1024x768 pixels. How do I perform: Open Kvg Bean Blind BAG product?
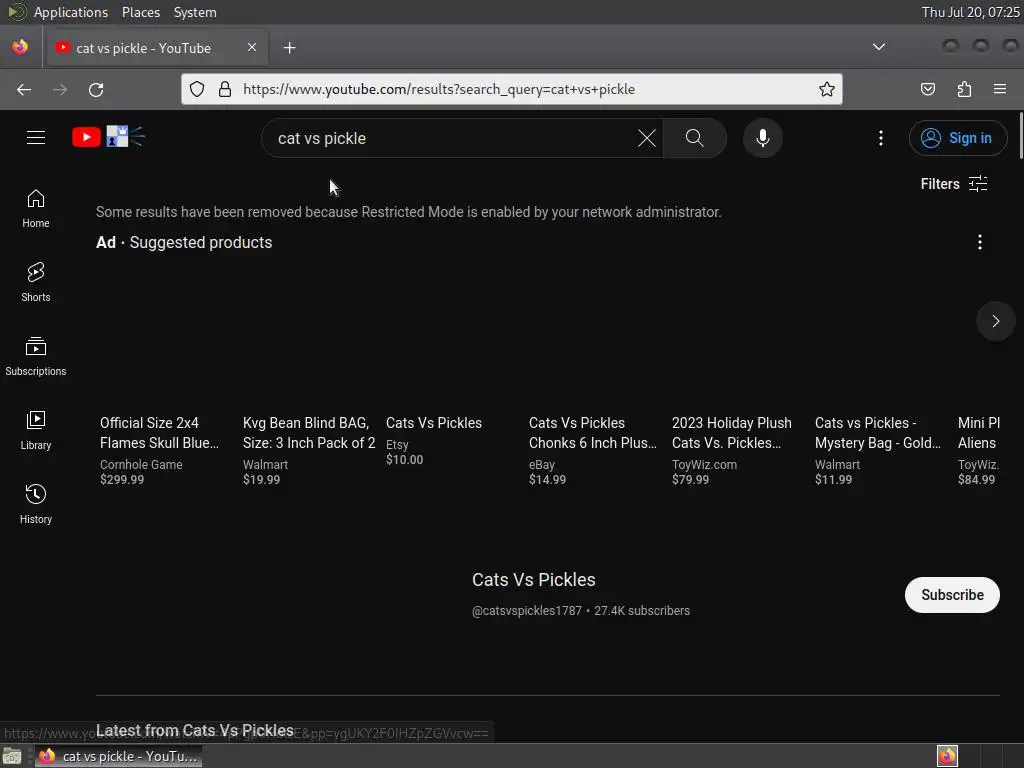click(x=309, y=432)
